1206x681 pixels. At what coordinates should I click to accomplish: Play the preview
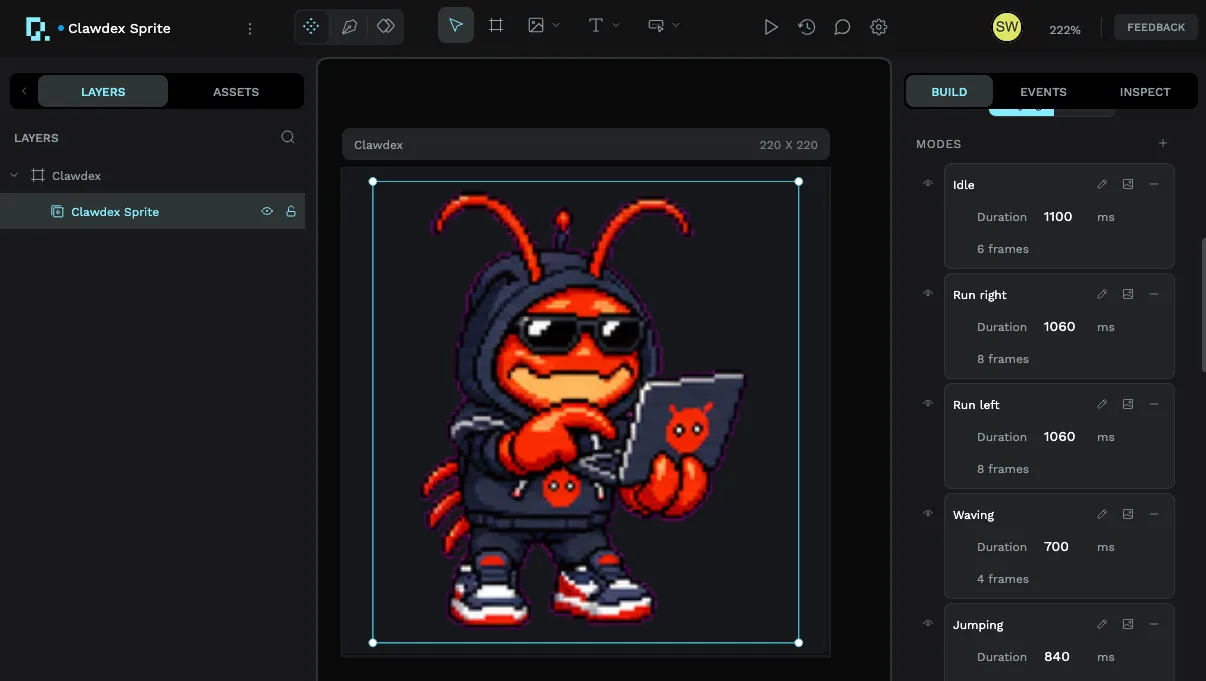pyautogui.click(x=771, y=28)
